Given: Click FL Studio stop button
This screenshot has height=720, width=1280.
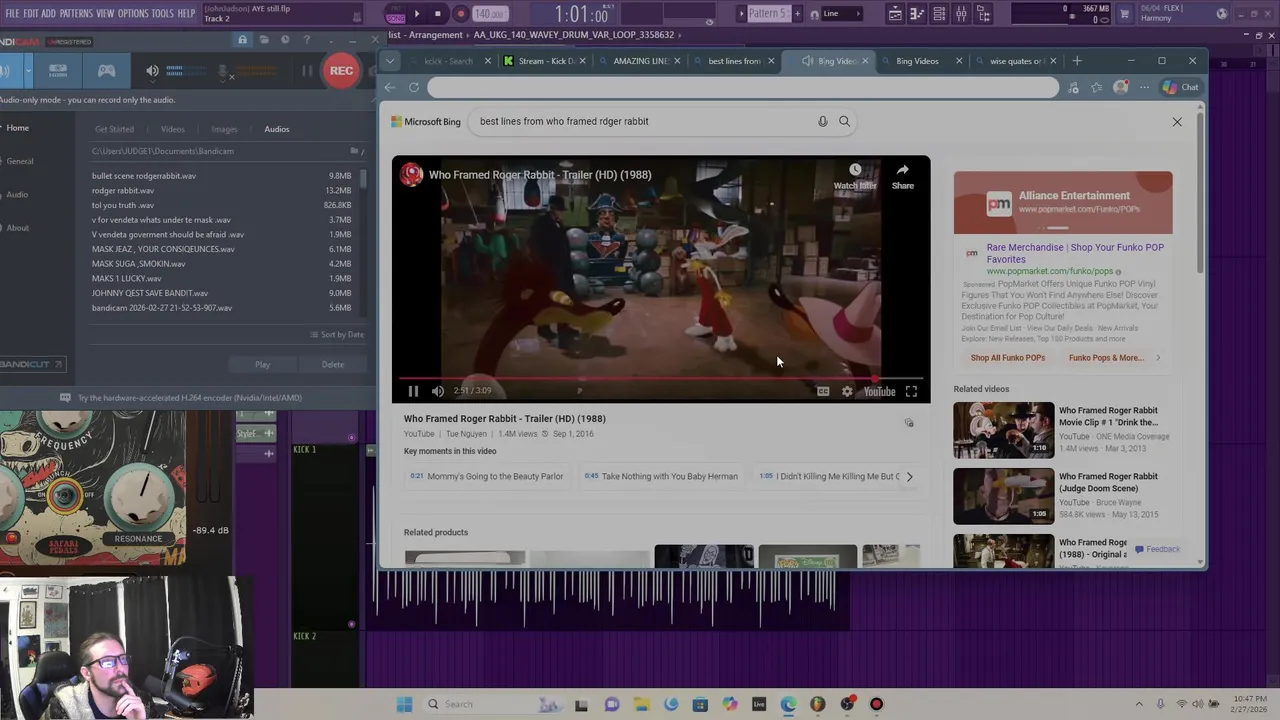Looking at the screenshot, I should 437,14.
